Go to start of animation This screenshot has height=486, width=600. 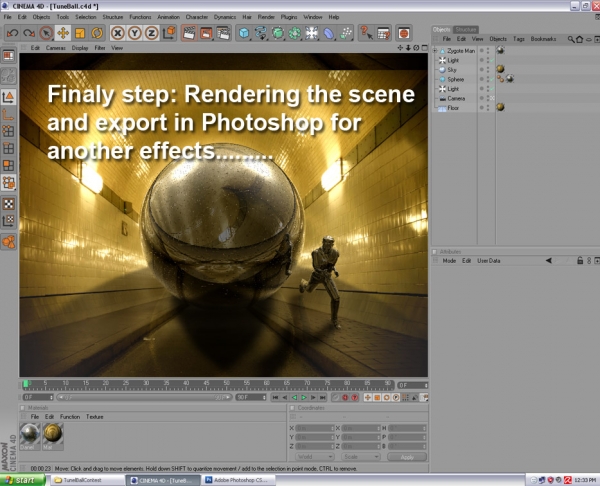(x=275, y=398)
